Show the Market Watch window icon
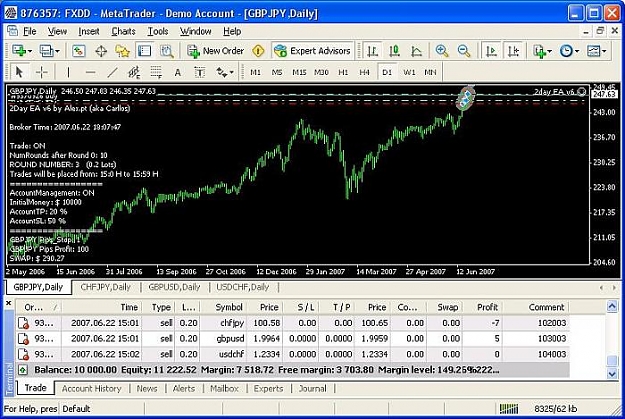Image resolution: width=625 pixels, height=419 pixels. (x=79, y=51)
